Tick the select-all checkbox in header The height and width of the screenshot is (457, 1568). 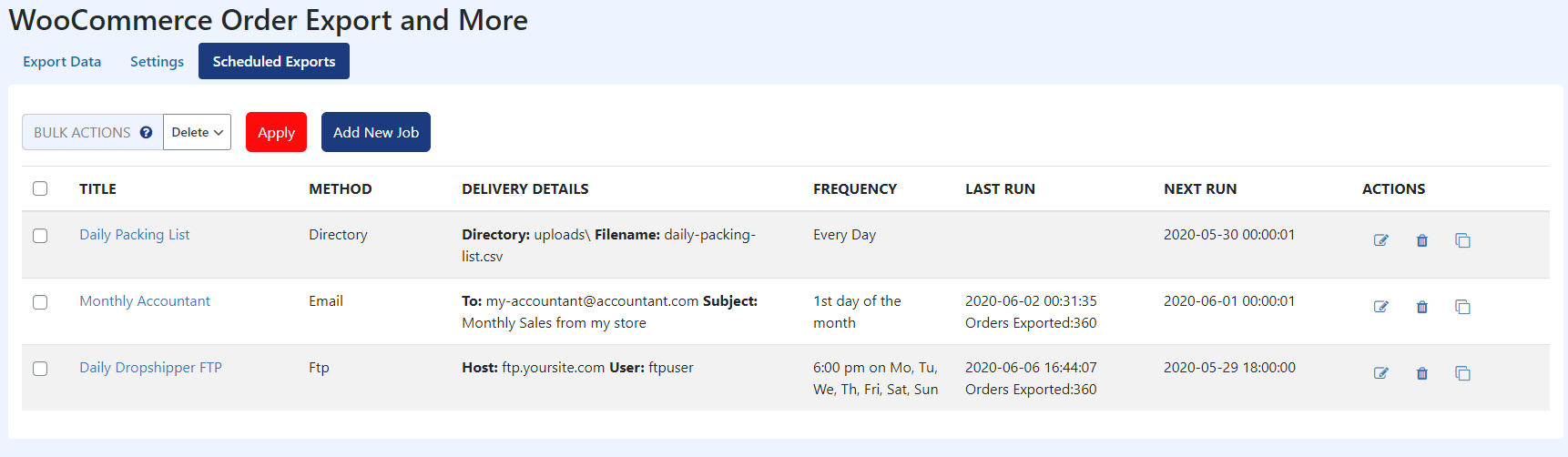point(40,188)
